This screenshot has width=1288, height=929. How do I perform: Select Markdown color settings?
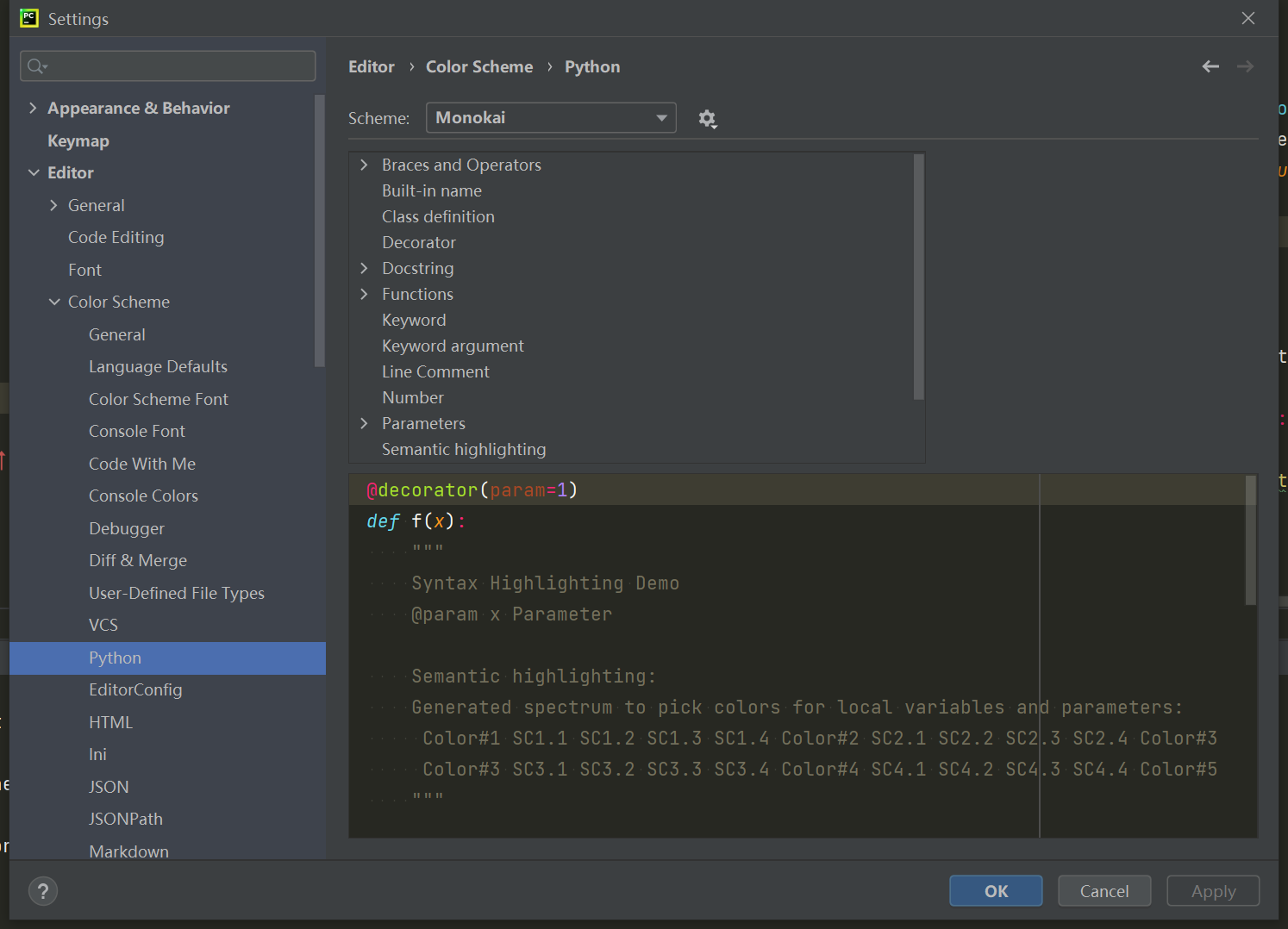coord(129,851)
